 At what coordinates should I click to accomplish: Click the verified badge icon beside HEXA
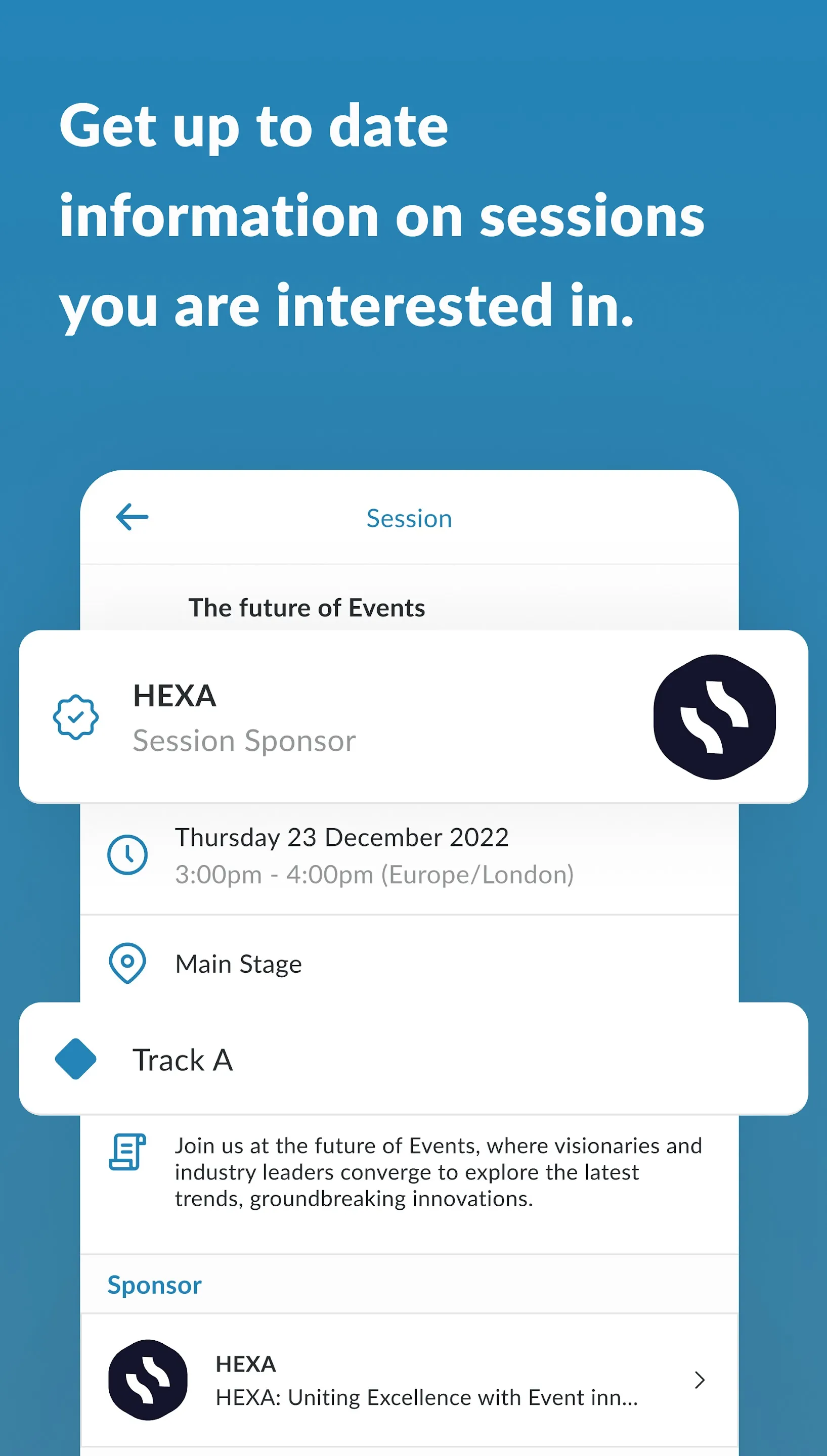click(75, 717)
